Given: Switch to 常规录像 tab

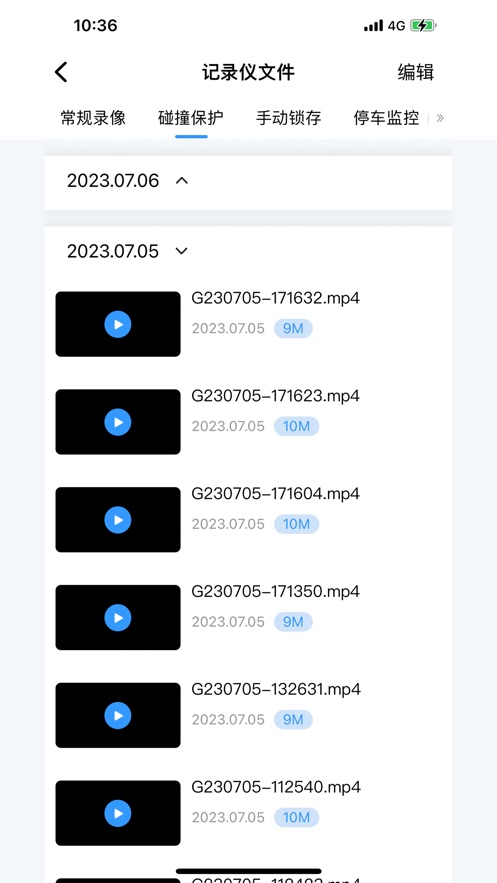Looking at the screenshot, I should [x=93, y=118].
